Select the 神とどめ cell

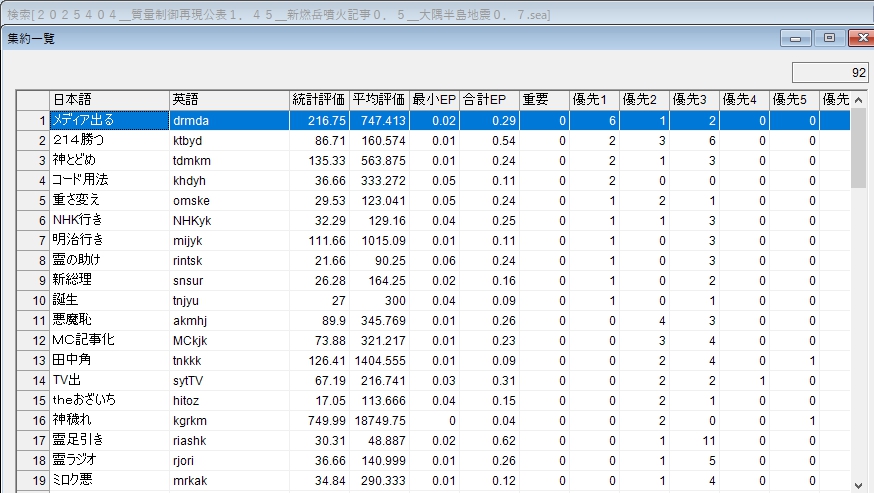(109, 161)
